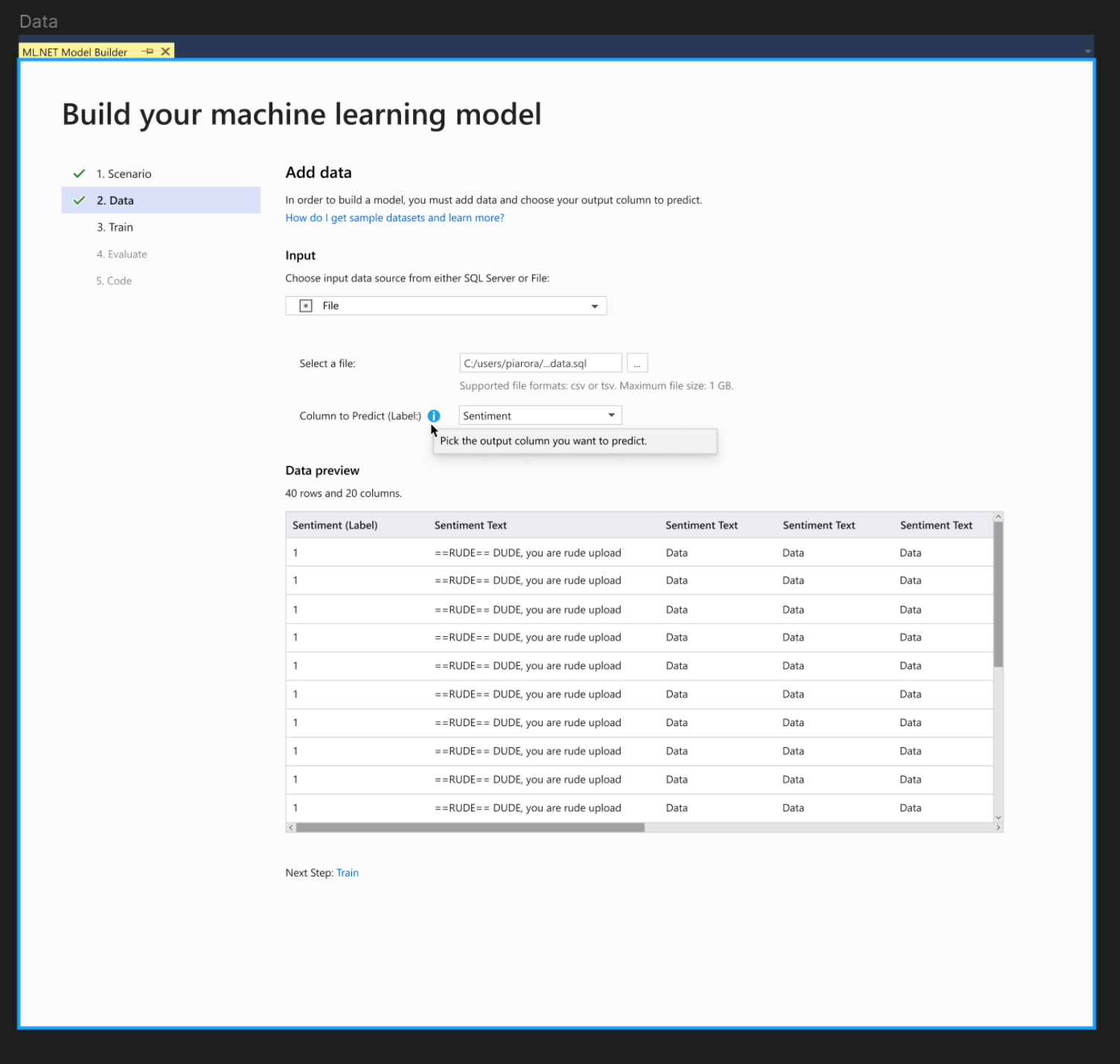The image size is (1120, 1064).
Task: Go to step 3. Train in the sidebar
Action: (x=115, y=227)
